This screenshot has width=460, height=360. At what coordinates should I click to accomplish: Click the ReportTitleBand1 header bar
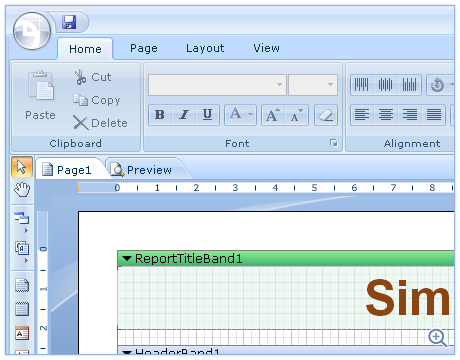pyautogui.click(x=286, y=259)
